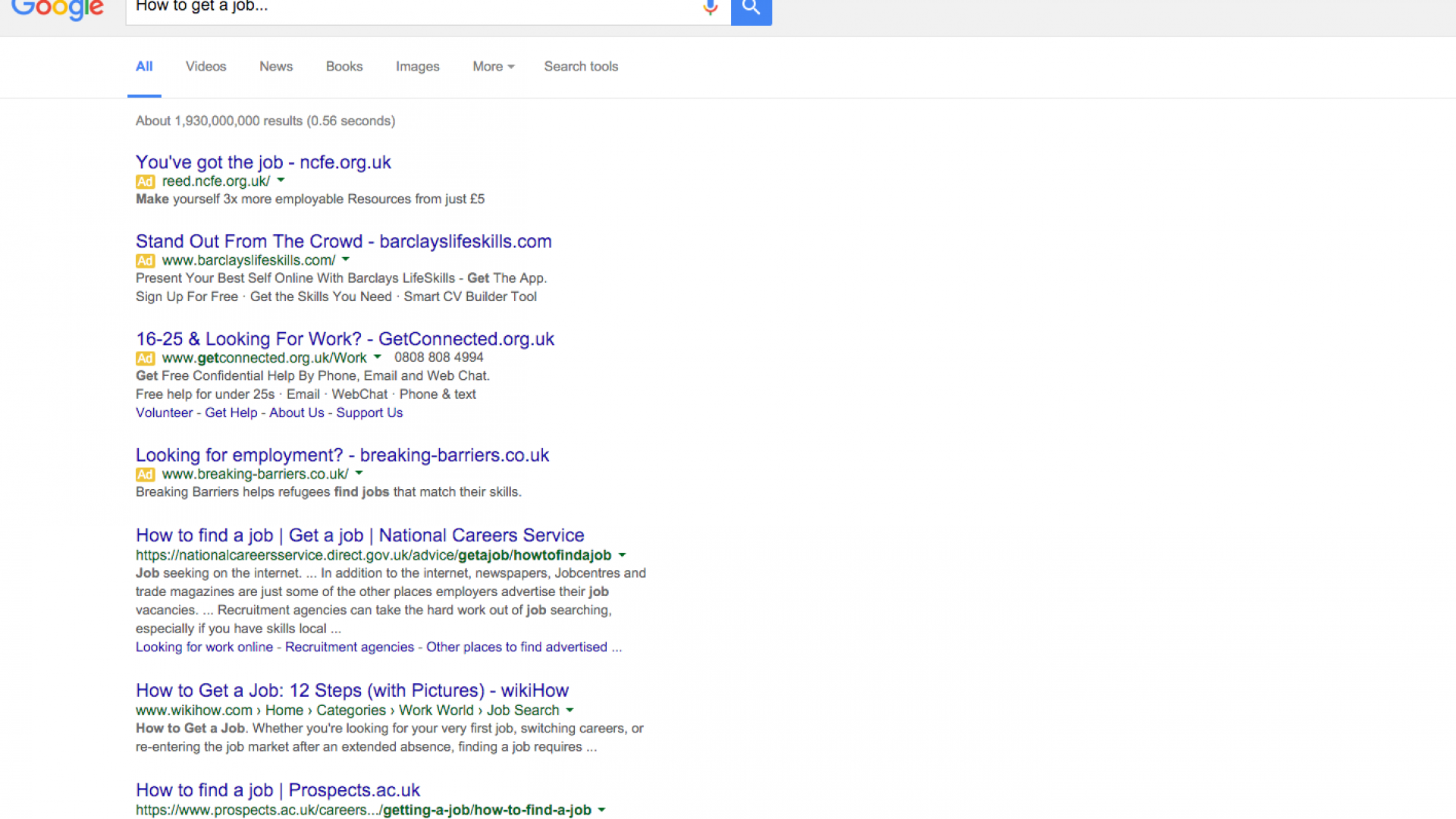The width and height of the screenshot is (1456, 819).
Task: Open 'How to find a job | Prospects.ac.uk' result
Action: pyautogui.click(x=278, y=790)
